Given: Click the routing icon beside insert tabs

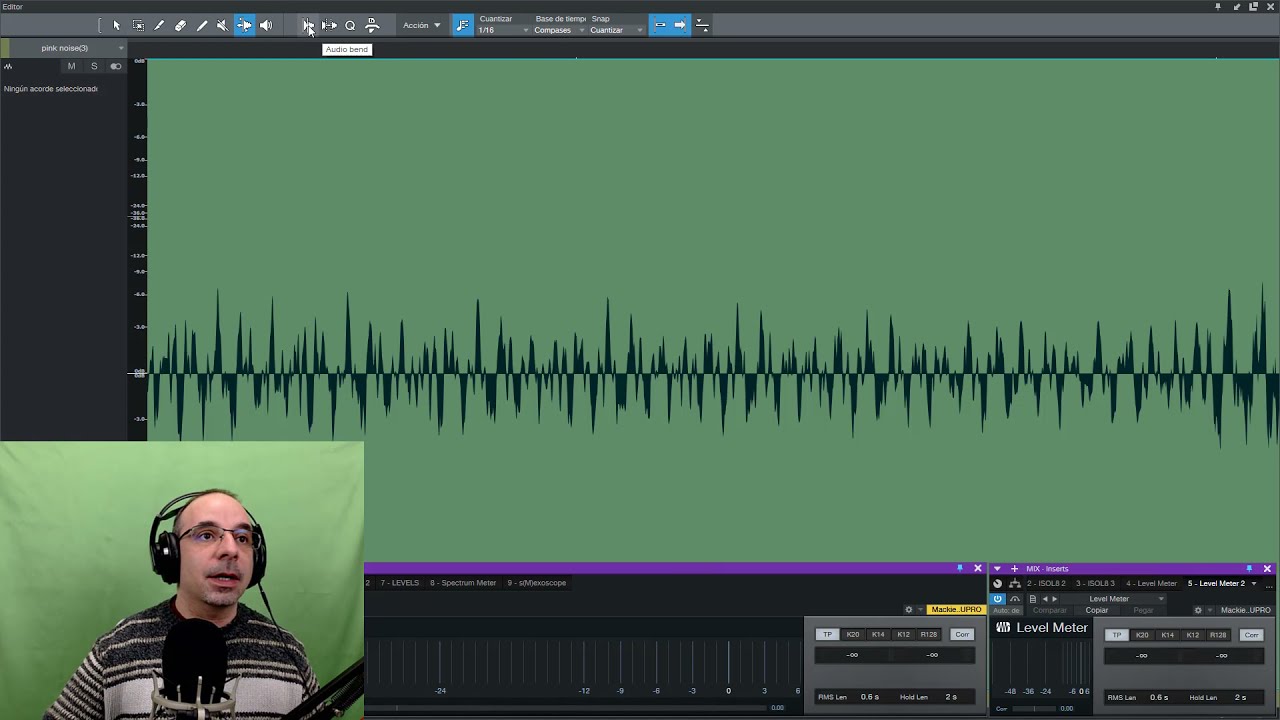Looking at the screenshot, I should click(x=1015, y=583).
